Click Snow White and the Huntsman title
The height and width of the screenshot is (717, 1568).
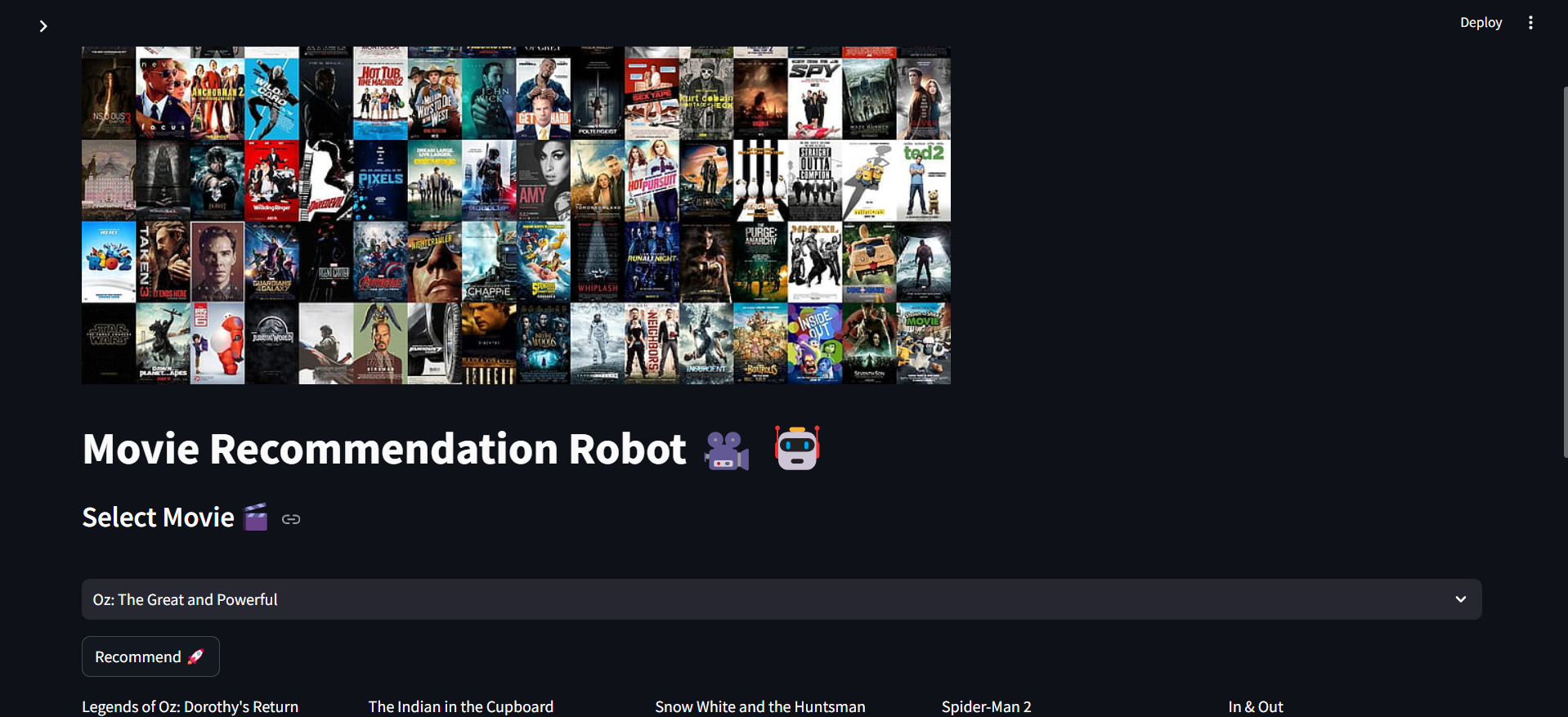click(760, 706)
